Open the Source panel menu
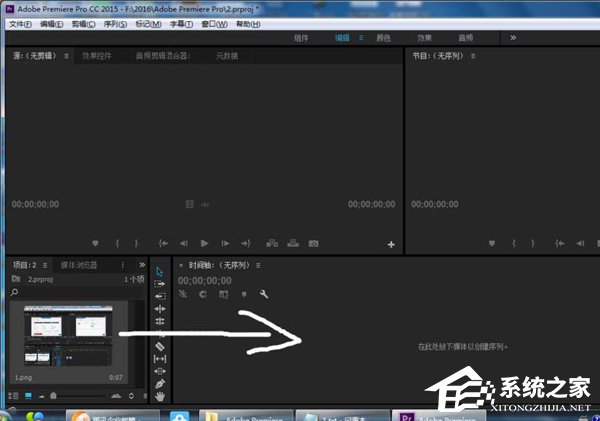Screen dimensions: 600x421 coord(66,56)
